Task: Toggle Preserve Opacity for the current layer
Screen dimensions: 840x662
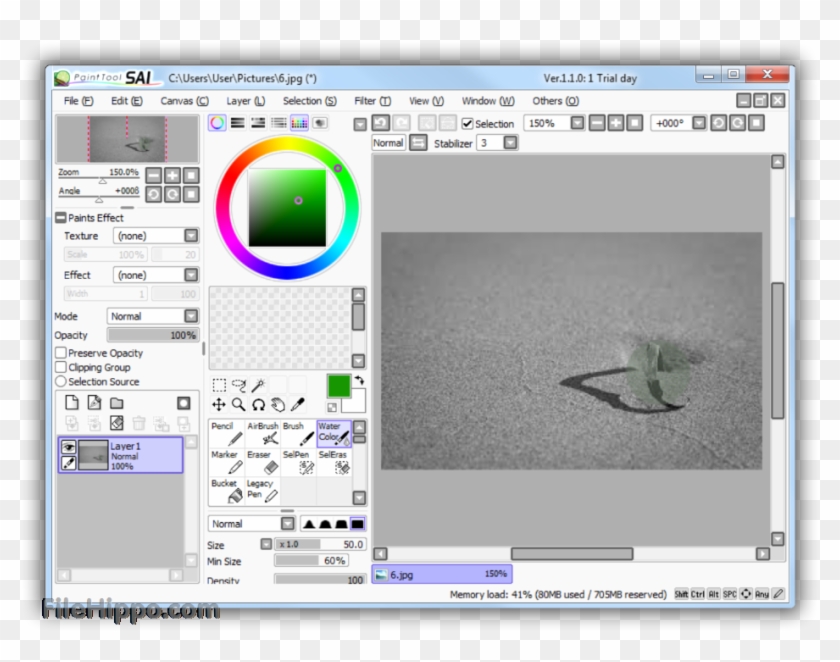Action: [59, 353]
